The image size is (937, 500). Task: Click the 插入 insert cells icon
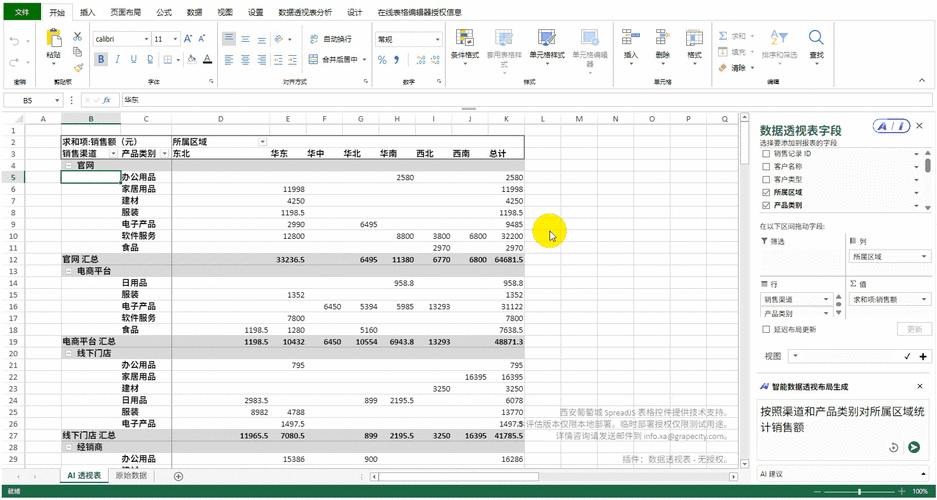point(630,38)
